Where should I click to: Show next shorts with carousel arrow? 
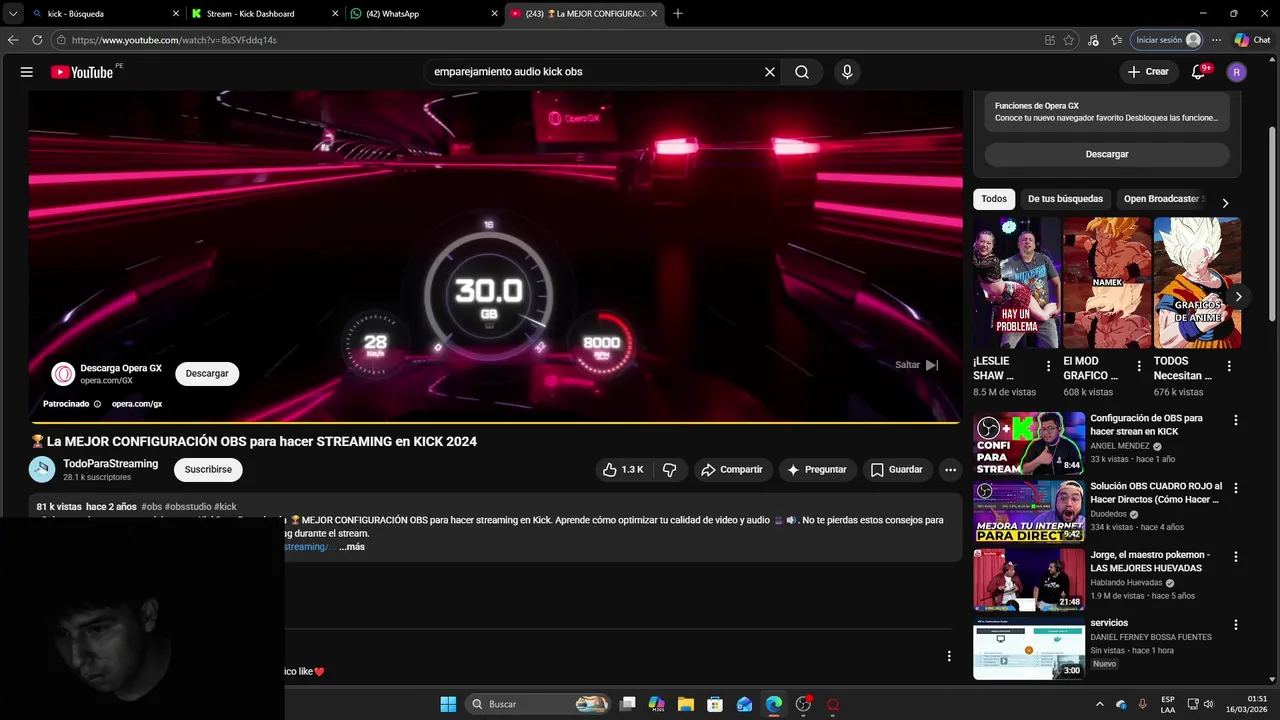tap(1238, 297)
